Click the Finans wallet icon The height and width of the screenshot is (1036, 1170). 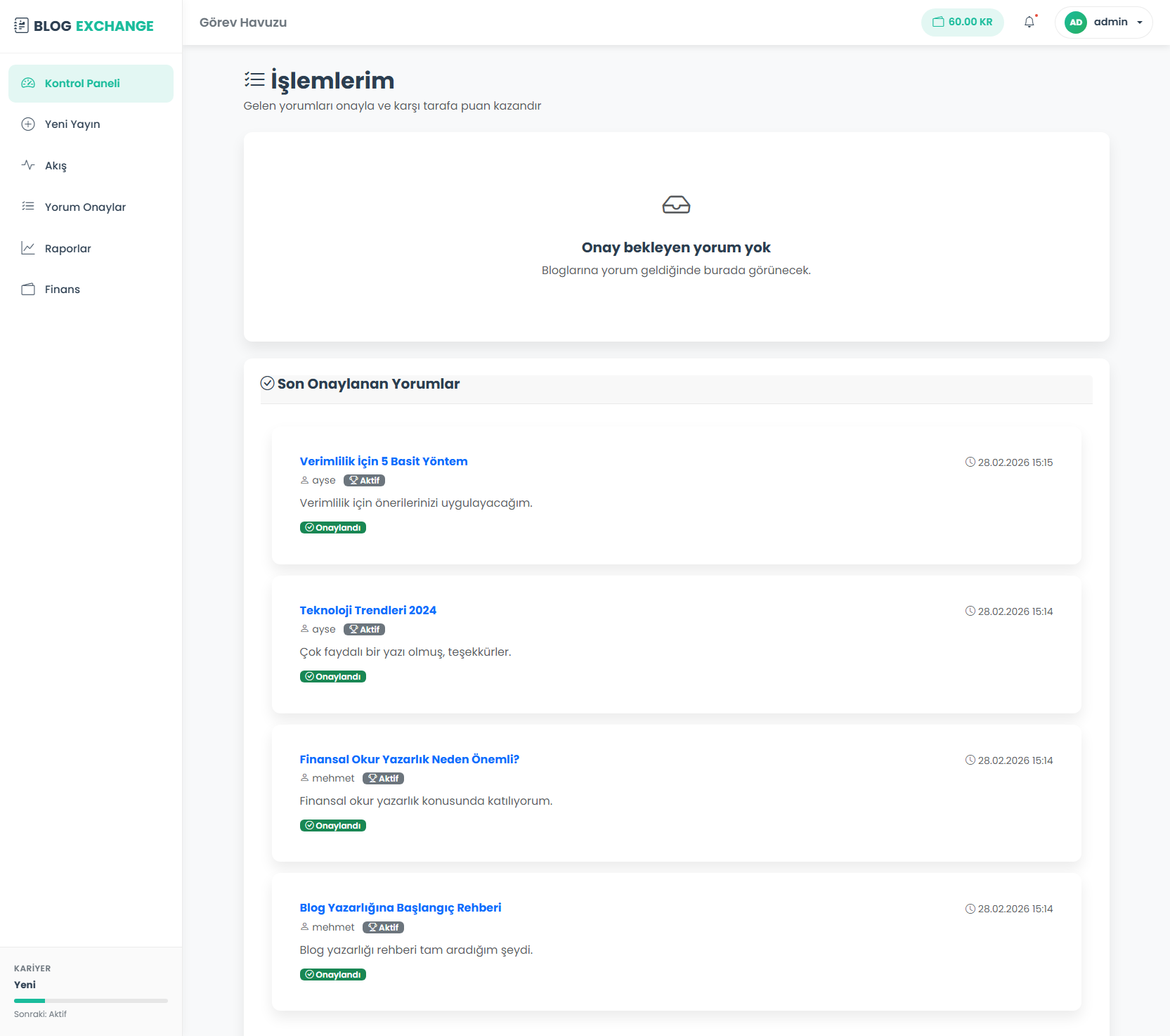[x=28, y=290]
